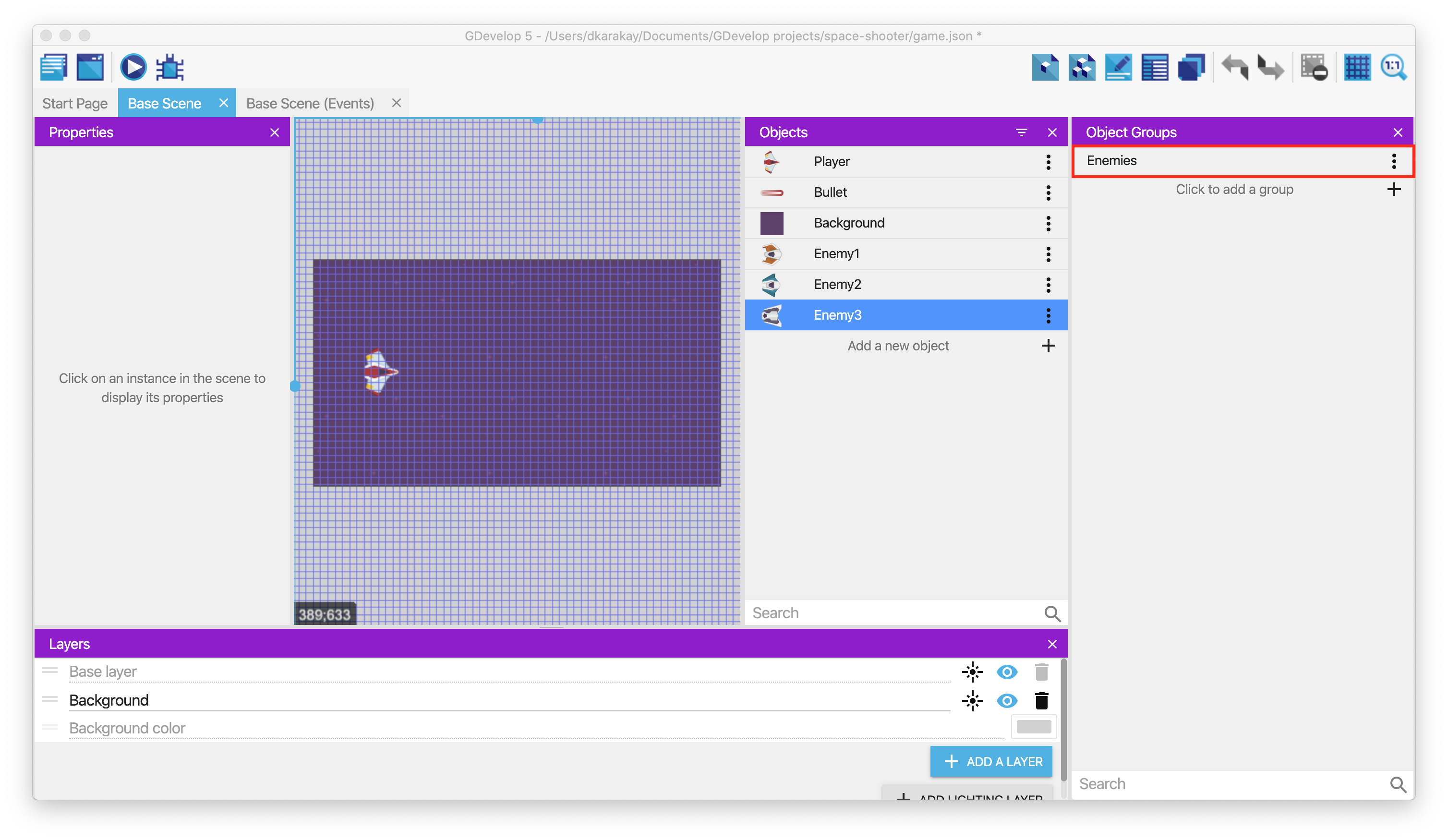
Task: Open three-dot menu for Enemy3 object
Action: point(1048,315)
